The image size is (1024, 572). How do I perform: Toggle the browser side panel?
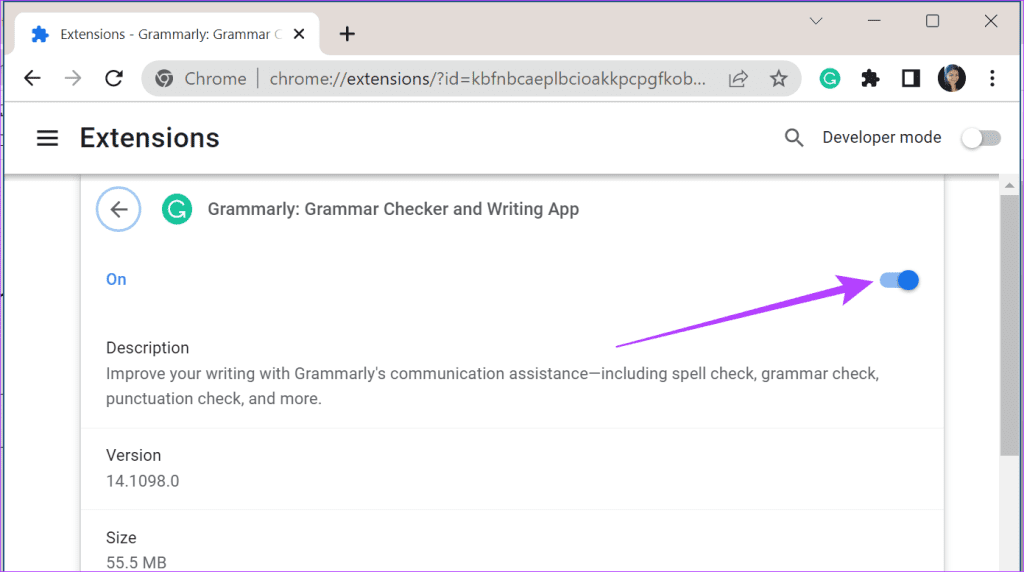910,78
